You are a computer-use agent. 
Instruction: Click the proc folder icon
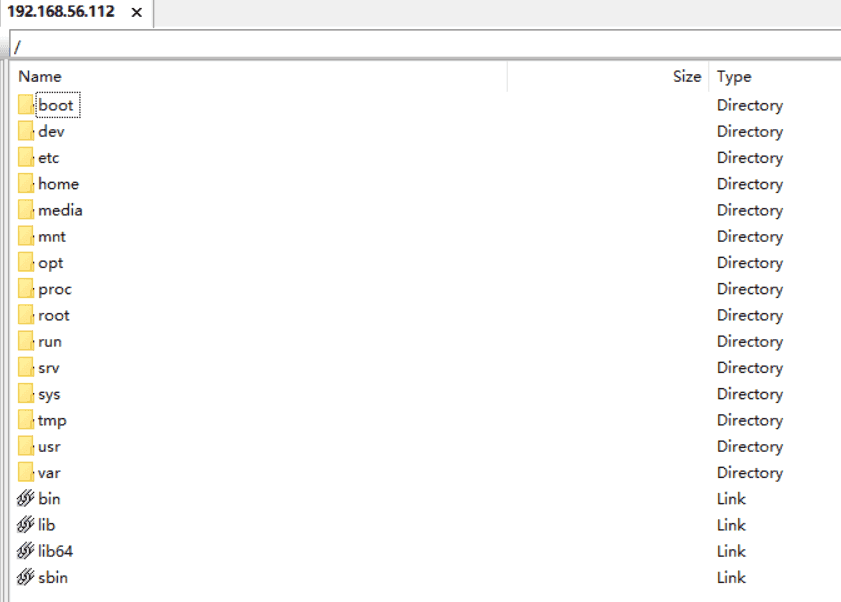tap(26, 289)
